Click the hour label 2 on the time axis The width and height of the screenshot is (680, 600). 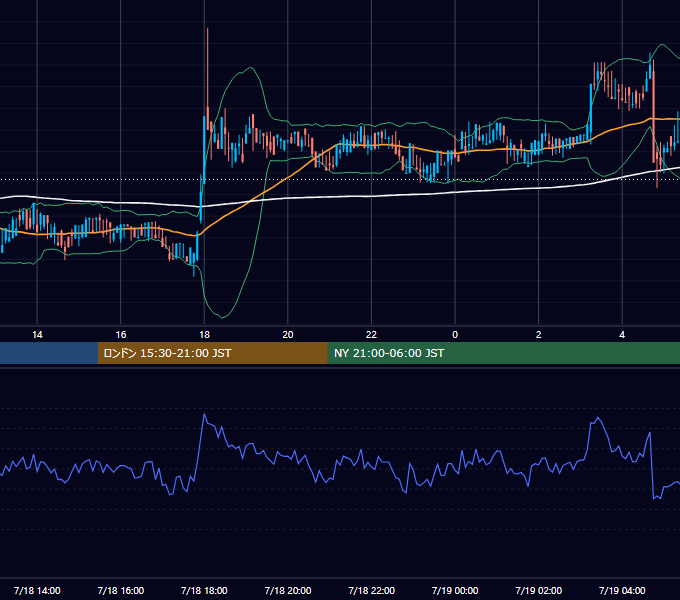539,335
